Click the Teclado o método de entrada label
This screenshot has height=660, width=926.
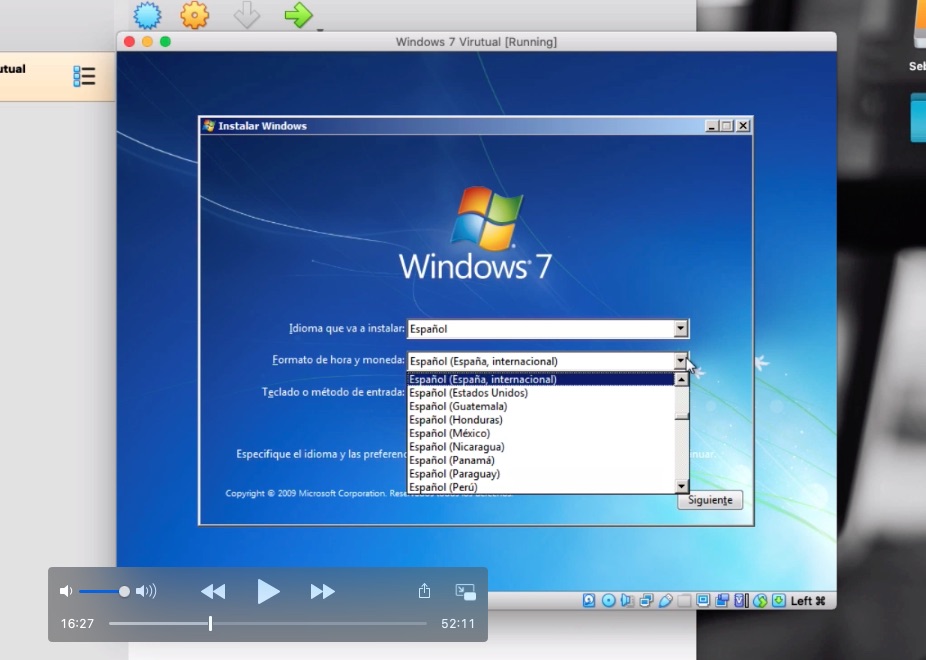point(333,392)
